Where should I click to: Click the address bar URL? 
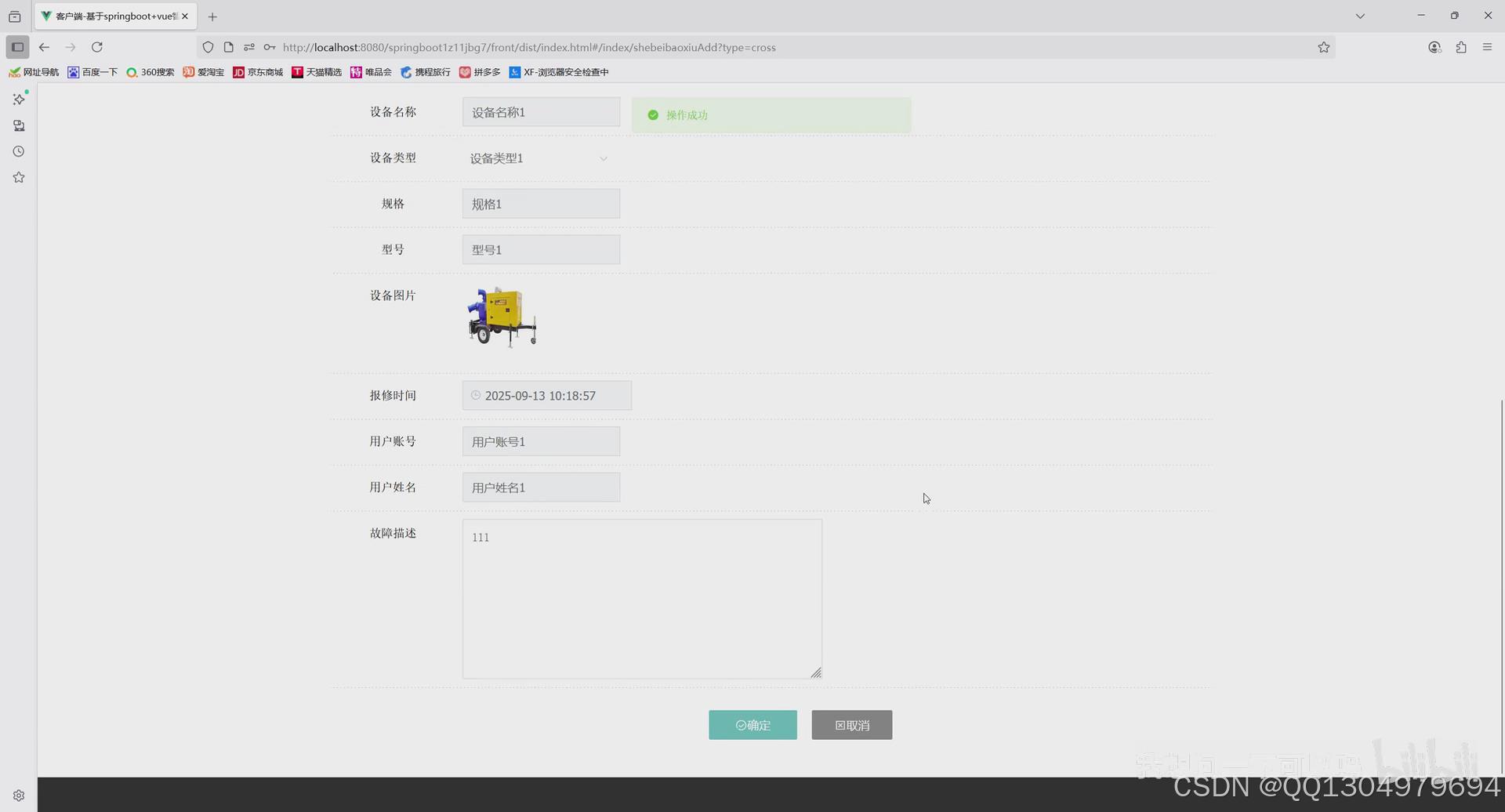click(x=529, y=47)
